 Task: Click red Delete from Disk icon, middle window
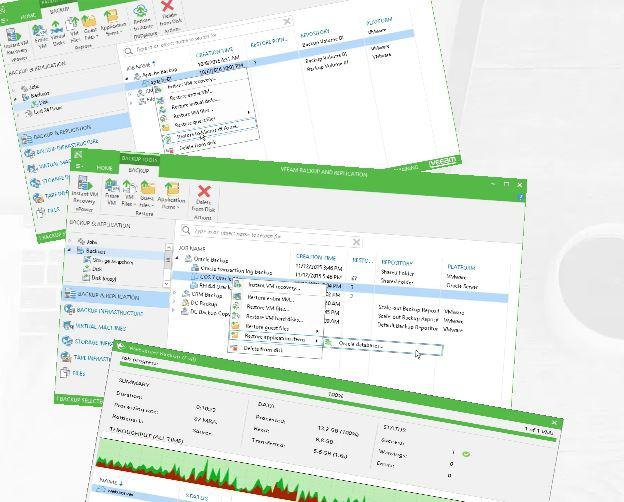point(204,191)
